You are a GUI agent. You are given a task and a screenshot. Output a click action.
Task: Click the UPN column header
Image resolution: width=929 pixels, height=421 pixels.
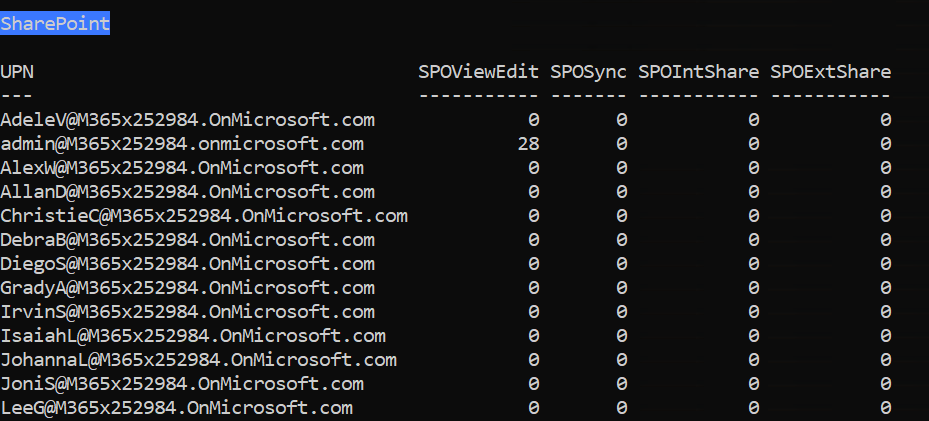17,72
